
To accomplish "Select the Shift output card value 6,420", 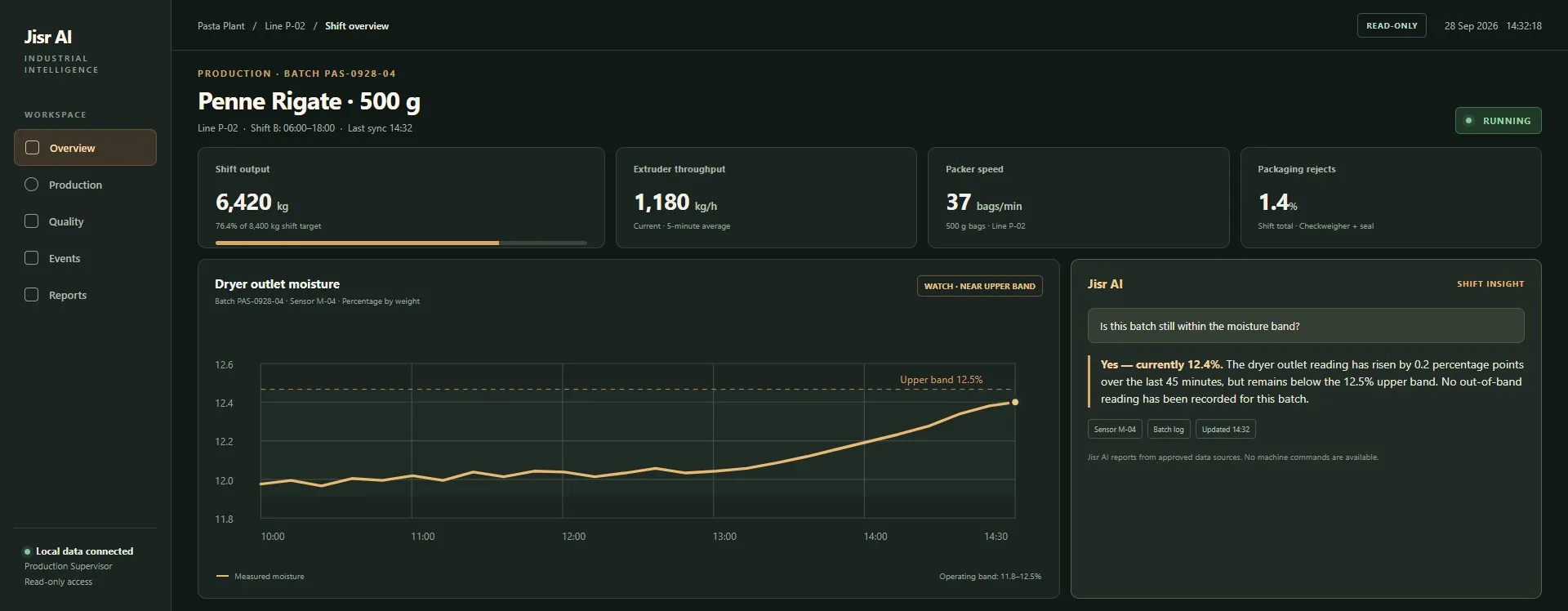I will [x=243, y=203].
